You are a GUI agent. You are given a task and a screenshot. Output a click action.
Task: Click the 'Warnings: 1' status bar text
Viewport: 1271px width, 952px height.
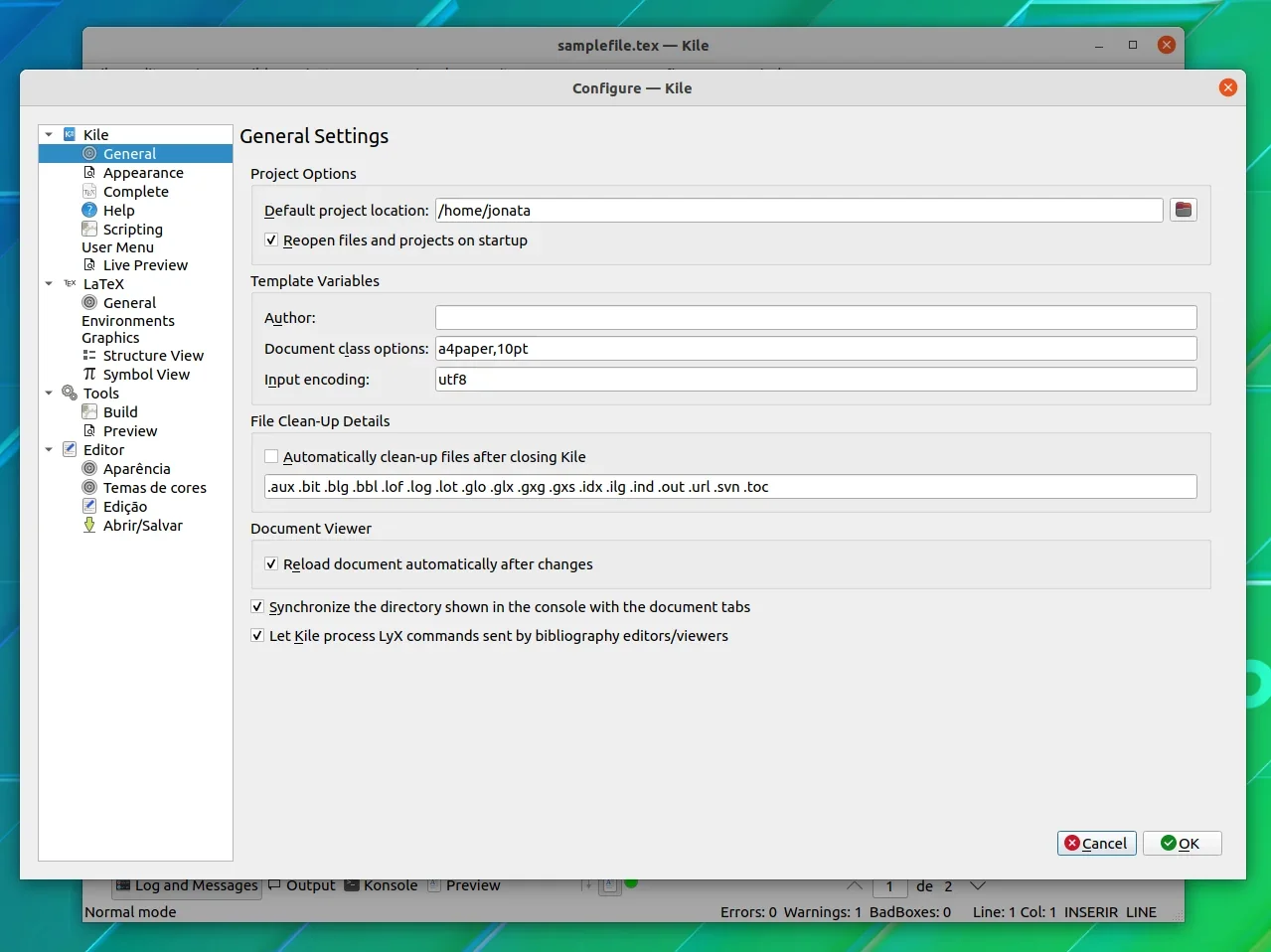pos(822,912)
